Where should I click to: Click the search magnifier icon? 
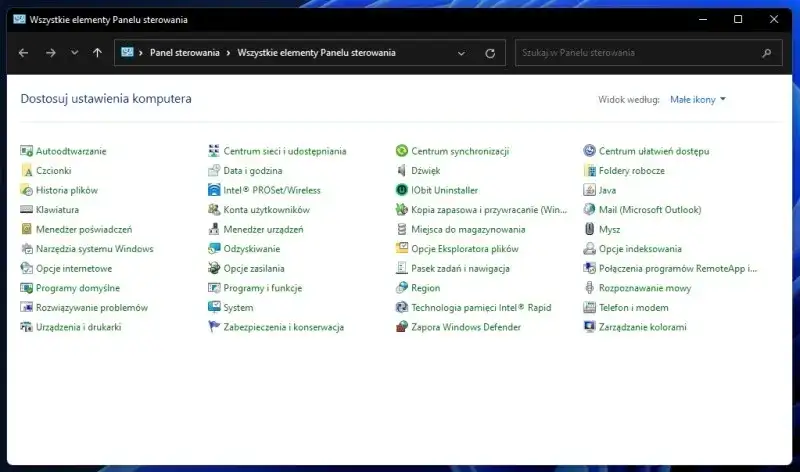pyautogui.click(x=766, y=53)
